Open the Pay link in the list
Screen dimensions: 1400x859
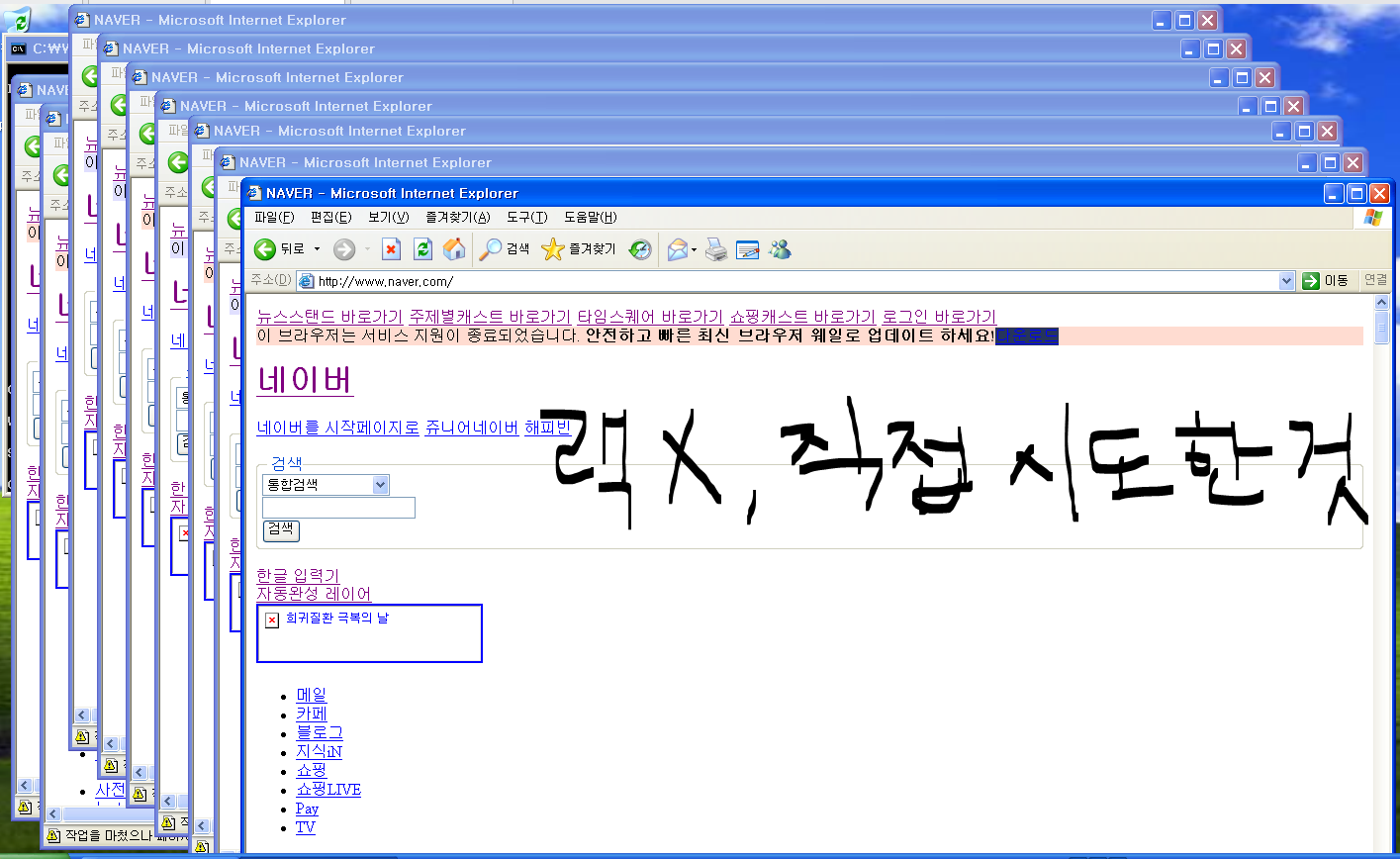307,809
